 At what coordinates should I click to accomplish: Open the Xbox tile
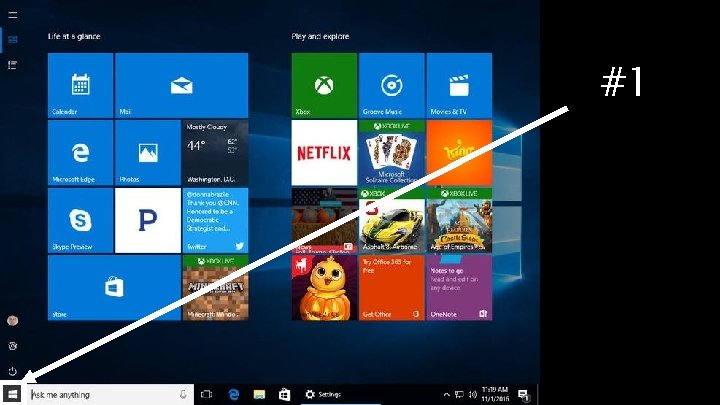click(324, 85)
